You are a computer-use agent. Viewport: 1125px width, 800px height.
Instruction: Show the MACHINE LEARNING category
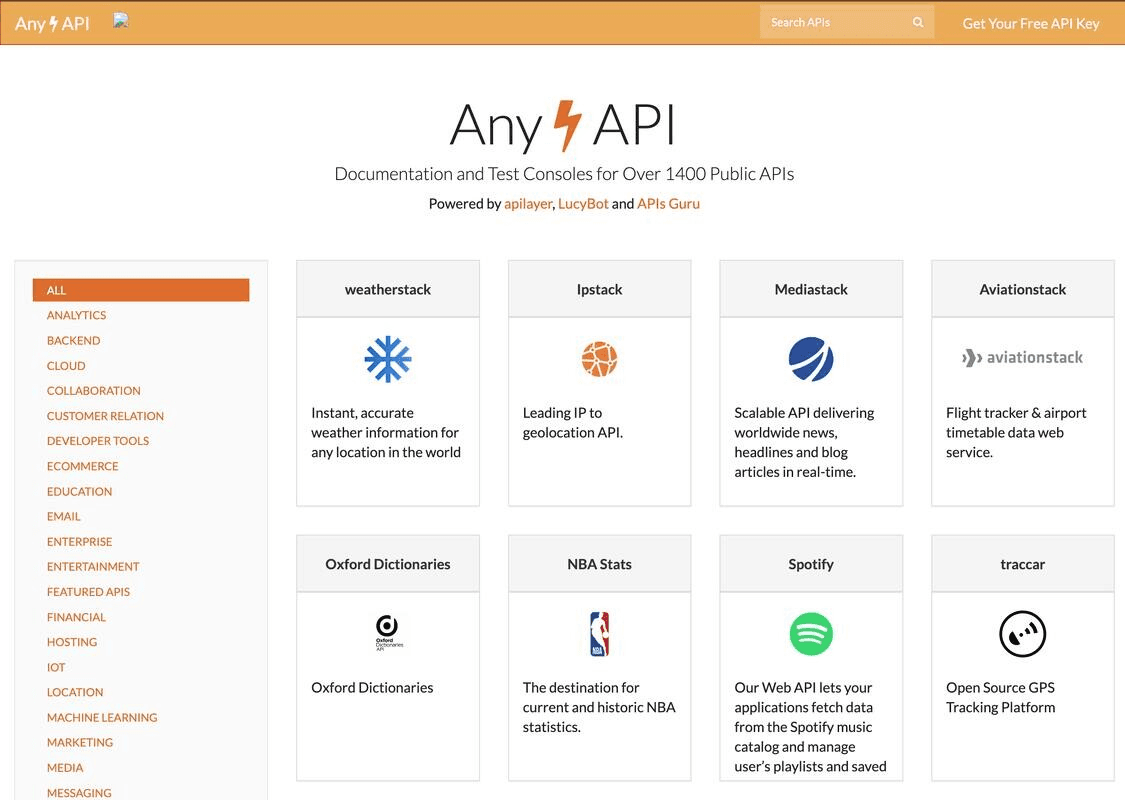(102, 717)
